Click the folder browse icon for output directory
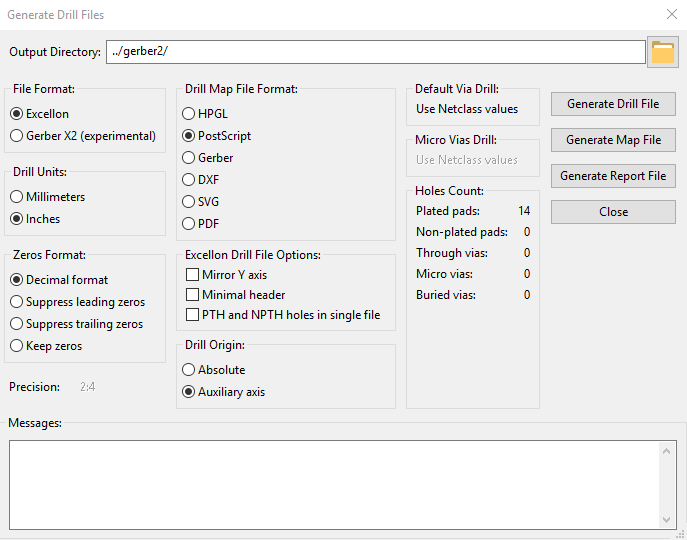Screen dimensions: 687x540 click(663, 52)
